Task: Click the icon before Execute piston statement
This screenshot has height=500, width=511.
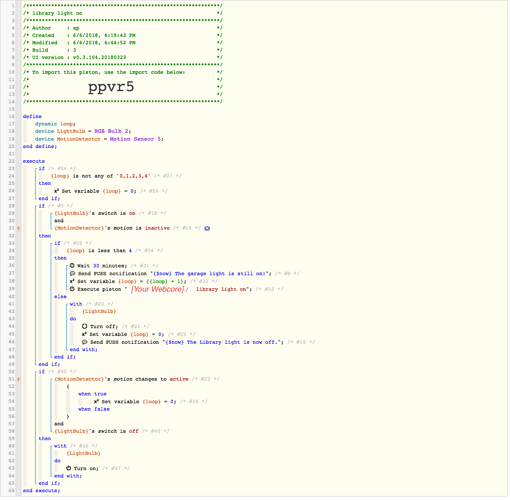Action: tap(72, 290)
